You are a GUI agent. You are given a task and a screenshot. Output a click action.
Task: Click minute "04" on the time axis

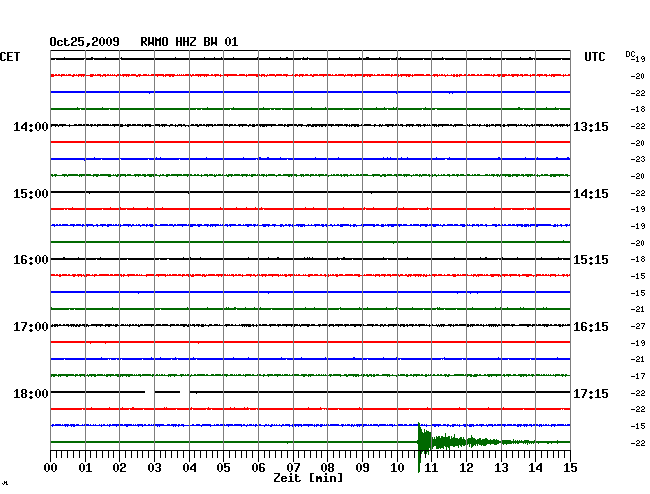tap(189, 468)
